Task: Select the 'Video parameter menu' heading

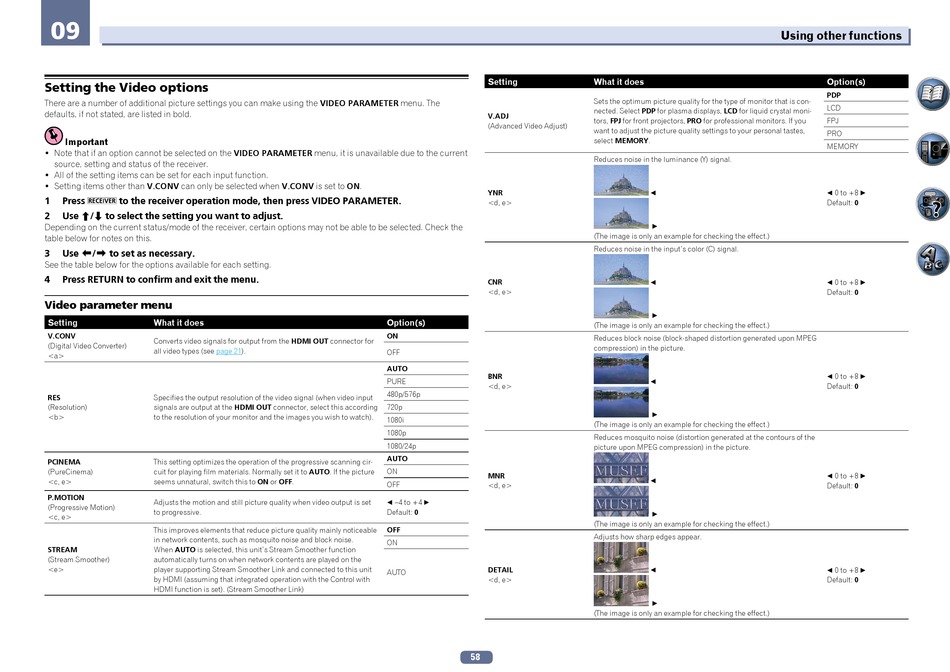Action: pyautogui.click(x=108, y=305)
